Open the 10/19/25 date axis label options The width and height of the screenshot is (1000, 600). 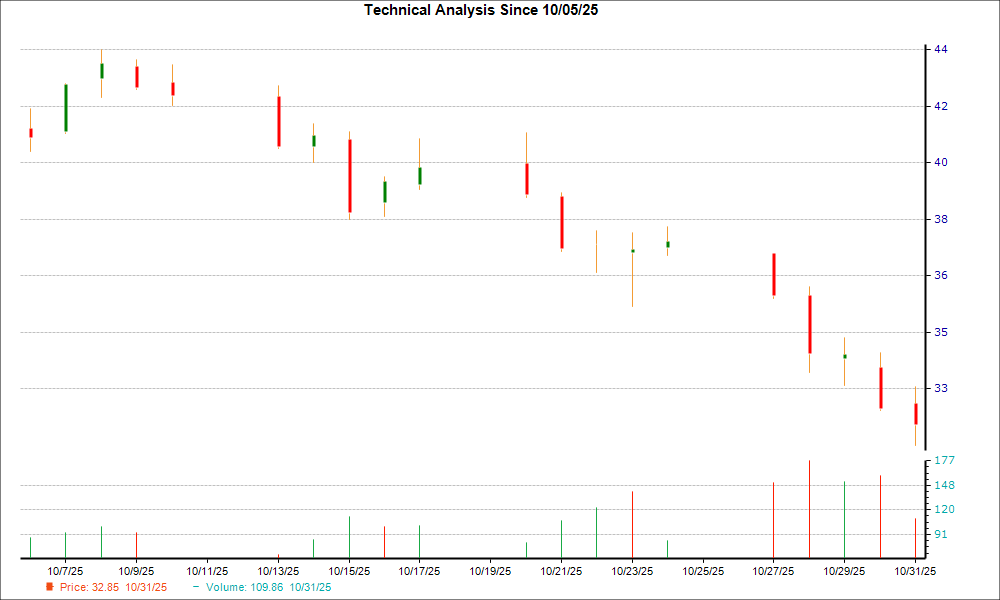coord(488,567)
